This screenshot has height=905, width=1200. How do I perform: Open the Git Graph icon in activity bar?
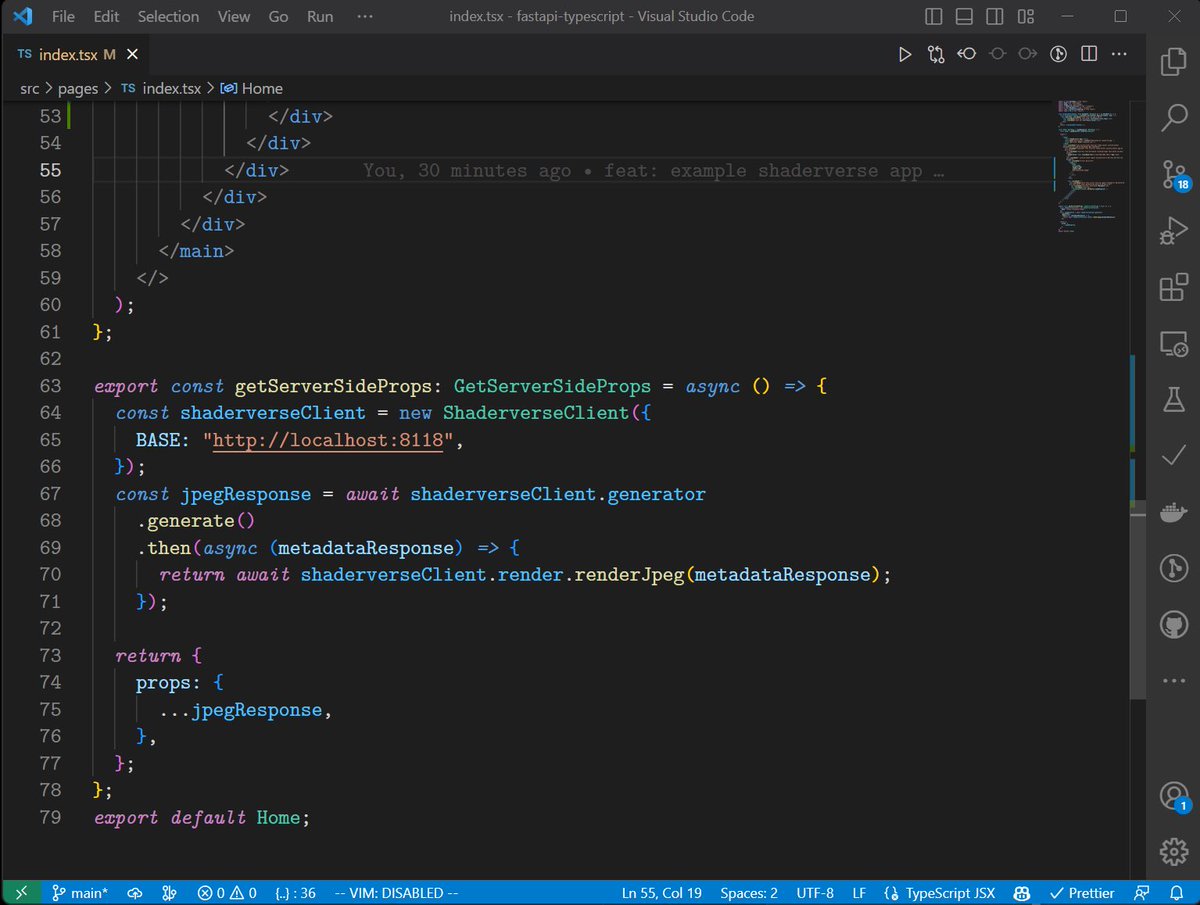point(1173,569)
